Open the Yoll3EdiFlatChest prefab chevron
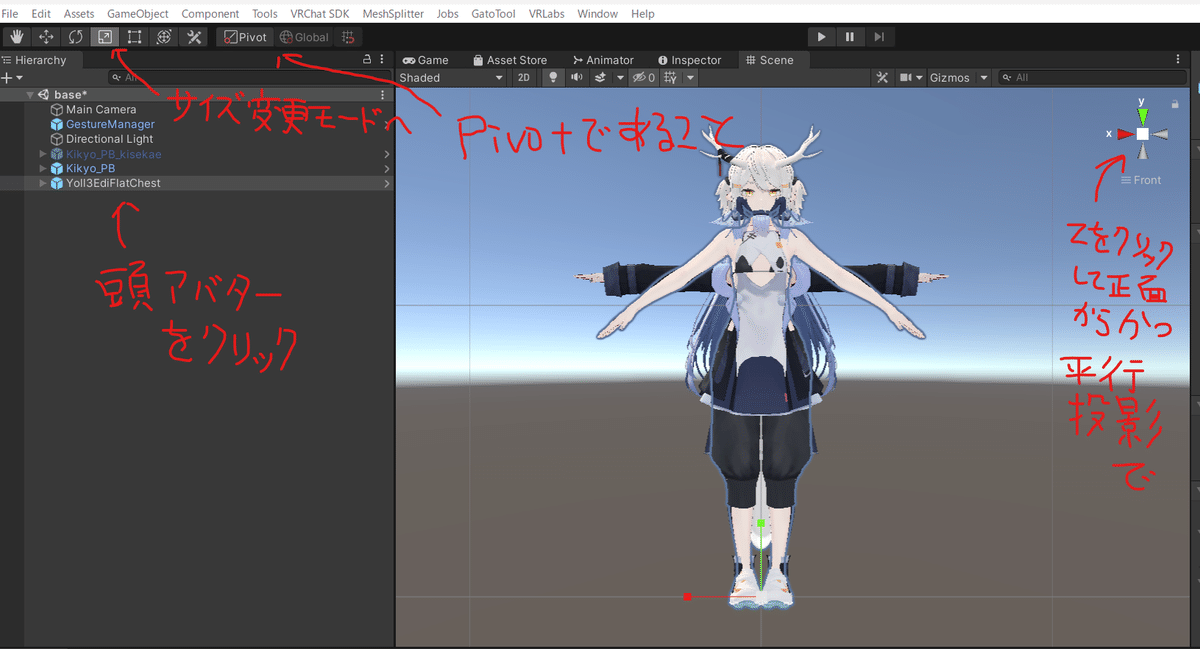 coord(387,183)
